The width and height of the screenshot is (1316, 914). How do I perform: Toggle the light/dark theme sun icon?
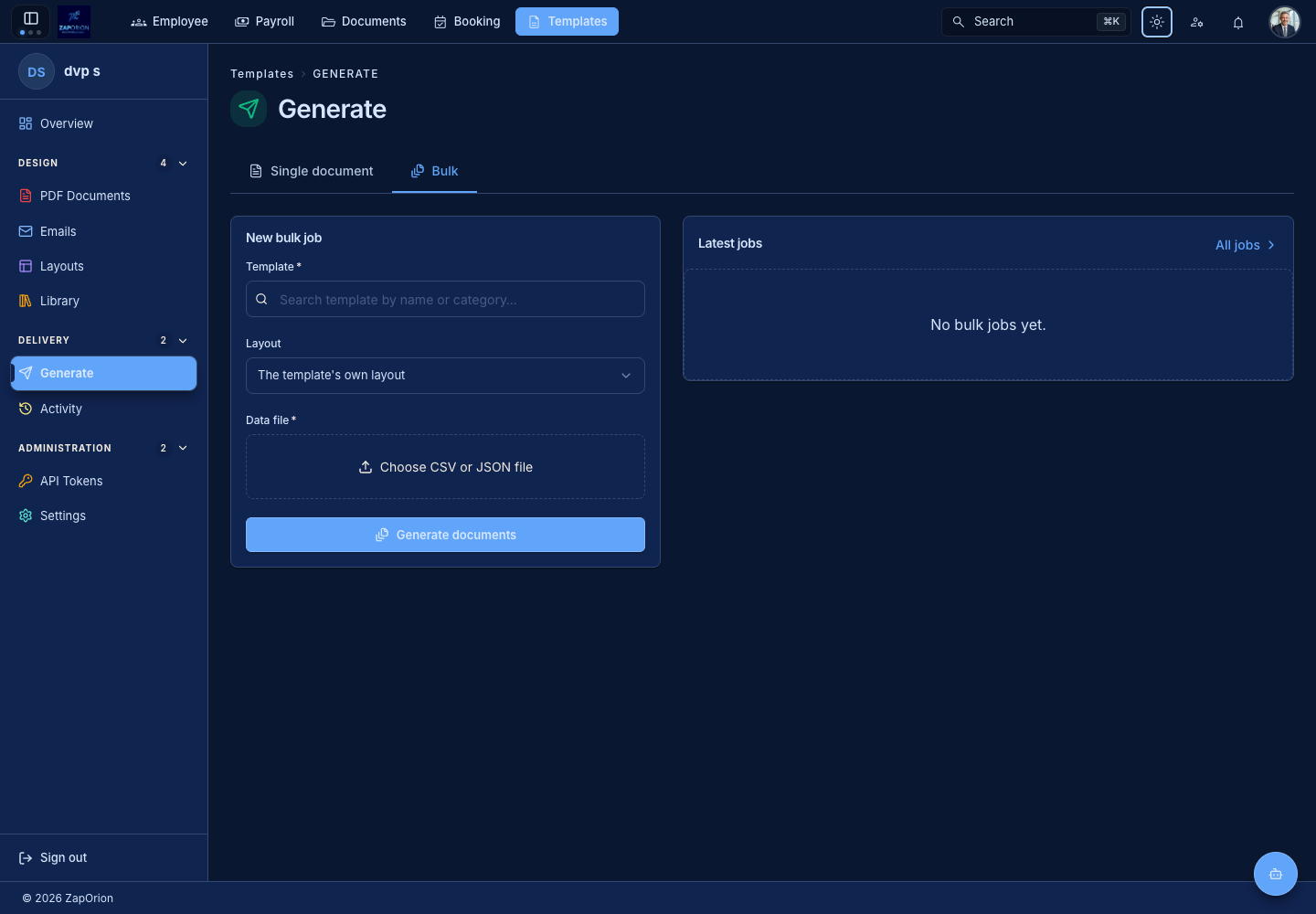click(x=1157, y=22)
